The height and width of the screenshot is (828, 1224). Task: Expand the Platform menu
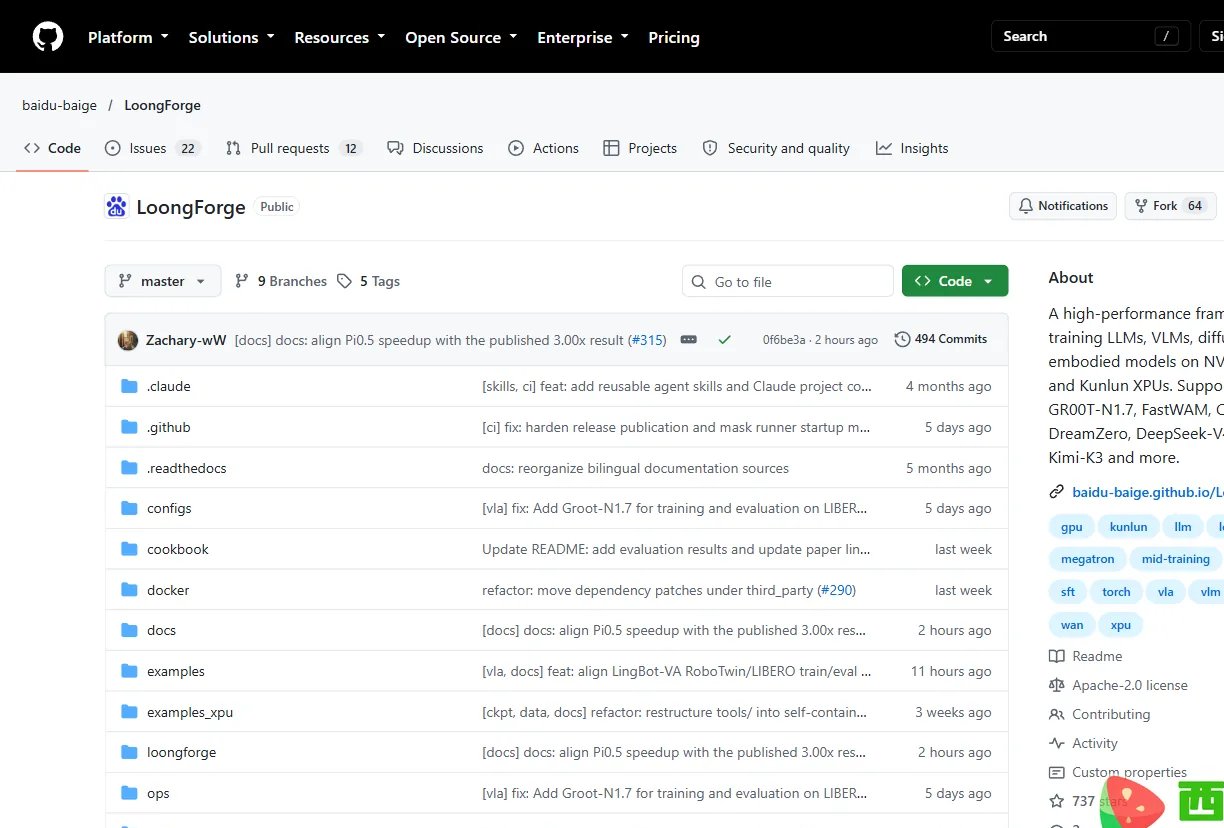click(x=127, y=37)
